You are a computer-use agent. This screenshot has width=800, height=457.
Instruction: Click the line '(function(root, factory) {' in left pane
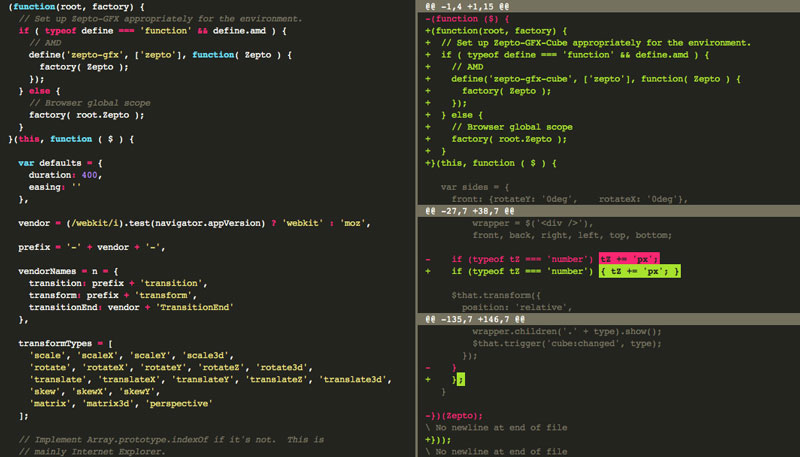tap(76, 7)
